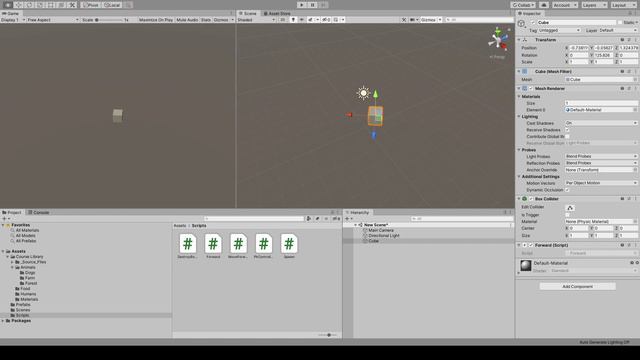The image size is (640, 360).
Task: Collapse the Transform component
Action: click(519, 40)
